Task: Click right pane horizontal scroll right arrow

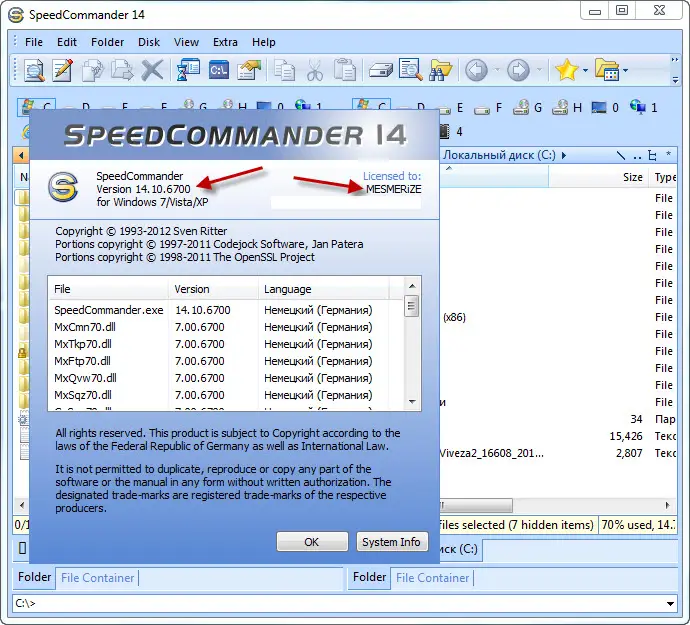Action: click(668, 505)
